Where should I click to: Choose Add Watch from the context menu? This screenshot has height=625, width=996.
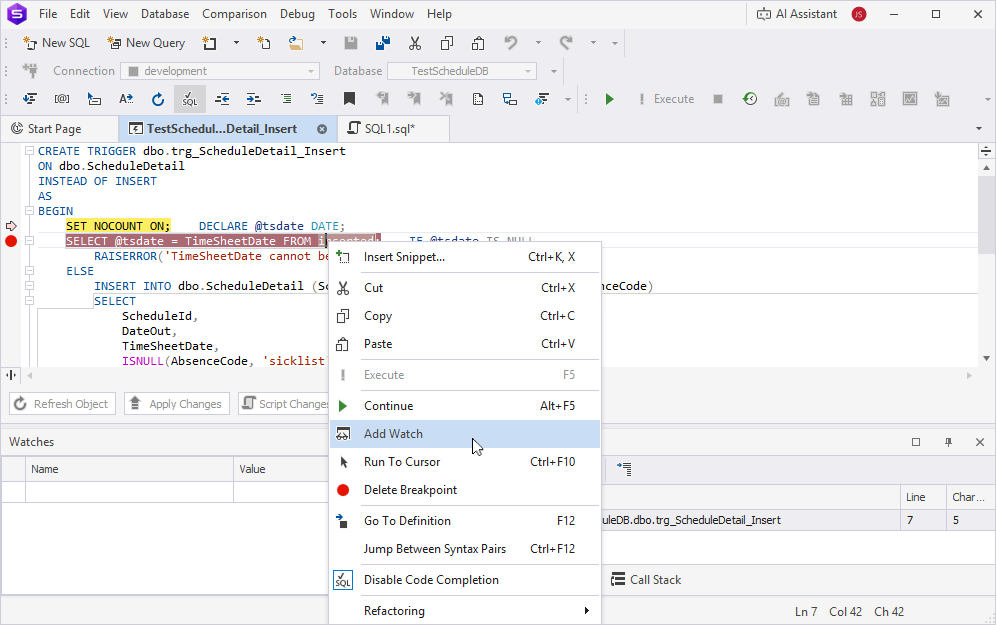393,434
